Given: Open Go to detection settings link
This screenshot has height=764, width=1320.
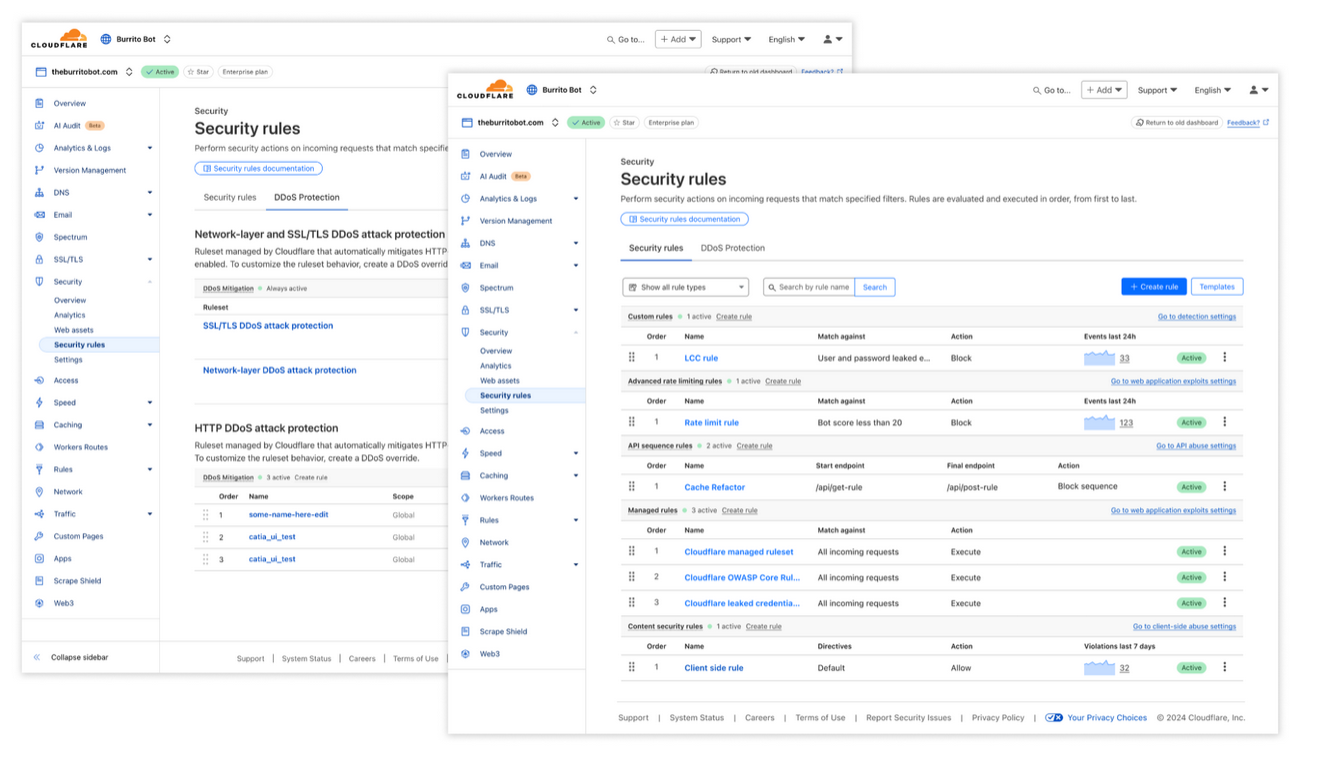Looking at the screenshot, I should pos(1197,316).
